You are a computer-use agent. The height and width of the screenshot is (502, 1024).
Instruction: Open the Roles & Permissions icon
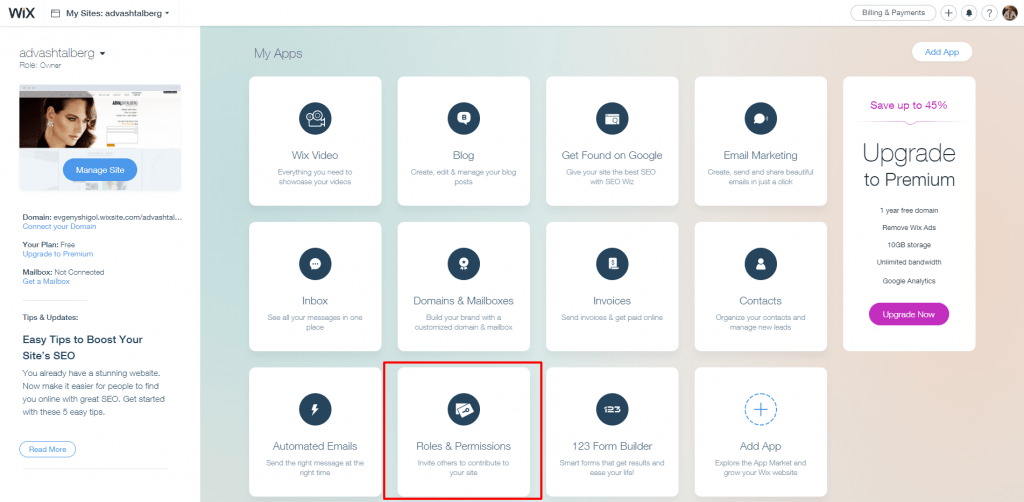[x=464, y=409]
